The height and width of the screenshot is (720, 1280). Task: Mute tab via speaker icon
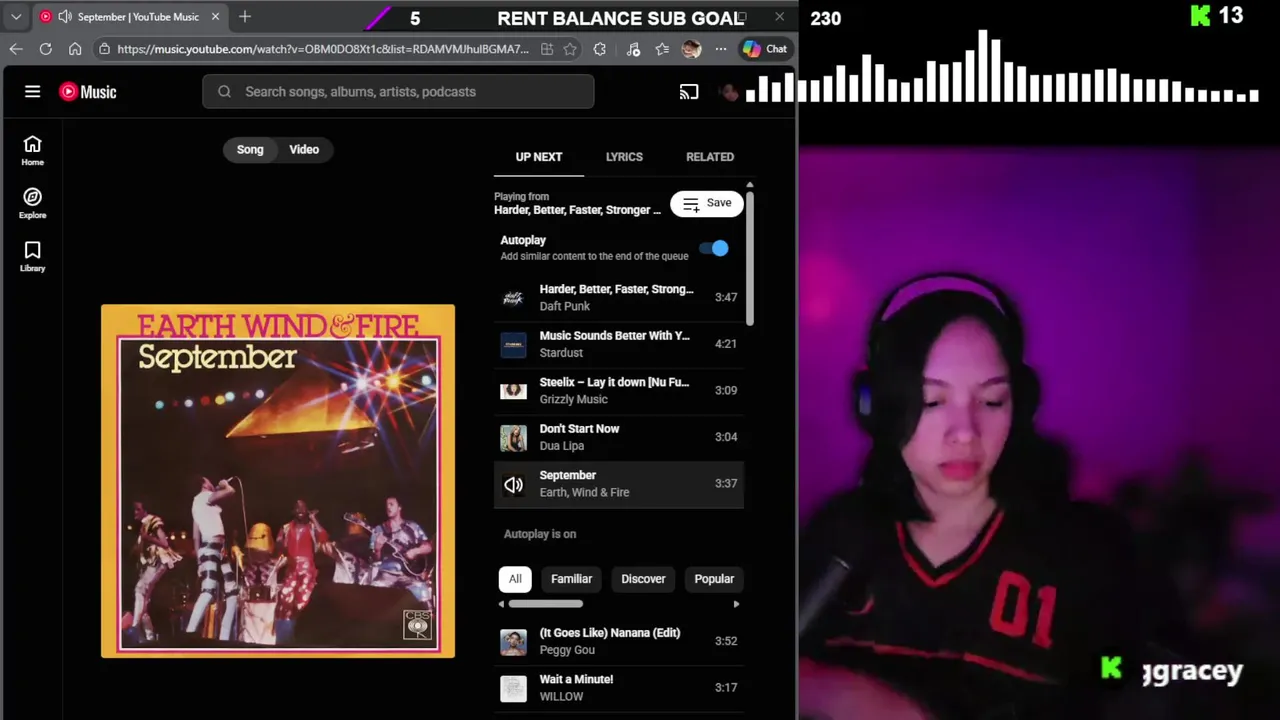pyautogui.click(x=65, y=17)
